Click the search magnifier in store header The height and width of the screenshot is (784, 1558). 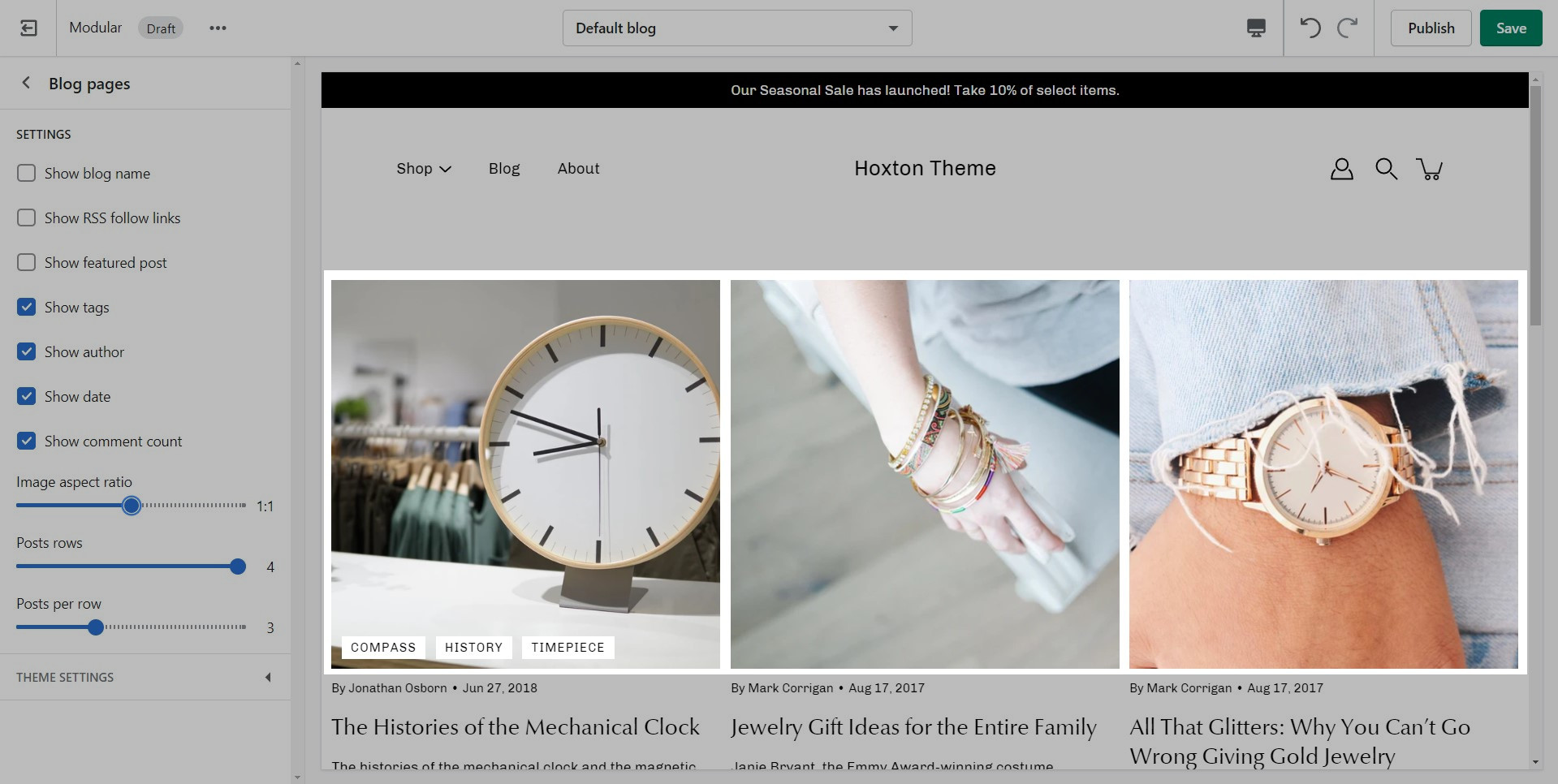coord(1386,169)
